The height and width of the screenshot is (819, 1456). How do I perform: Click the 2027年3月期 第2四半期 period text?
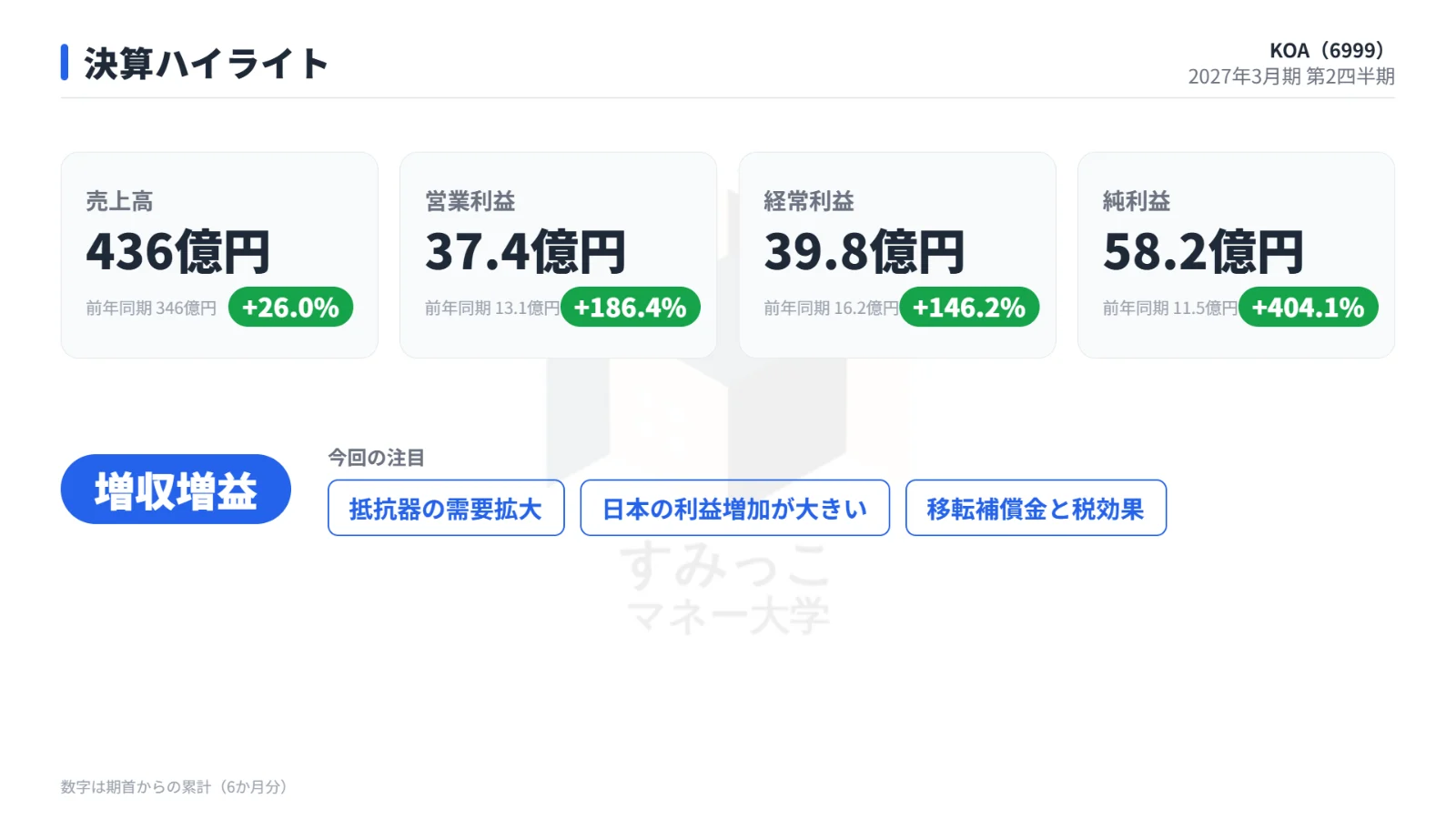click(x=1290, y=76)
